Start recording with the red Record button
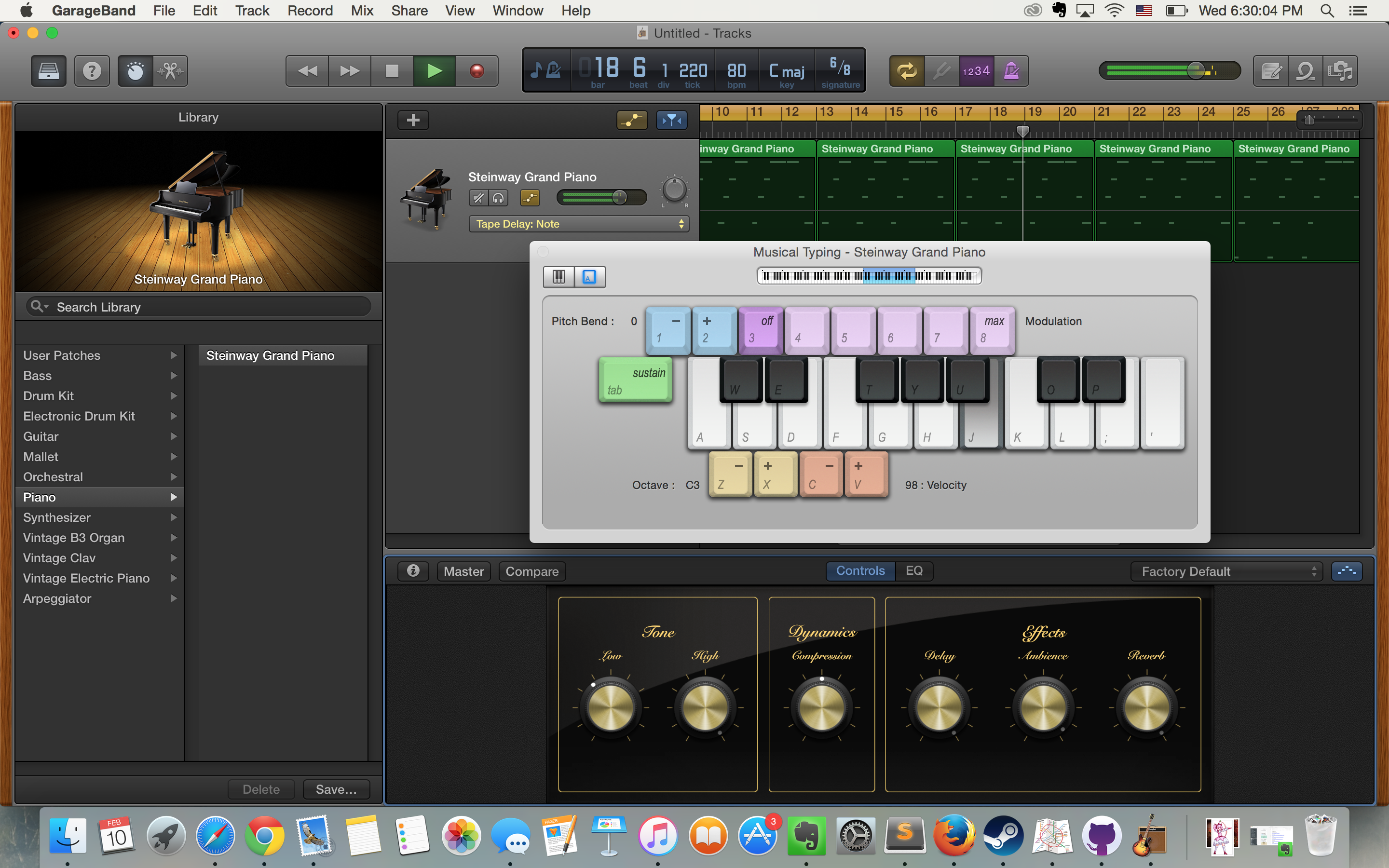1389x868 pixels. (477, 71)
